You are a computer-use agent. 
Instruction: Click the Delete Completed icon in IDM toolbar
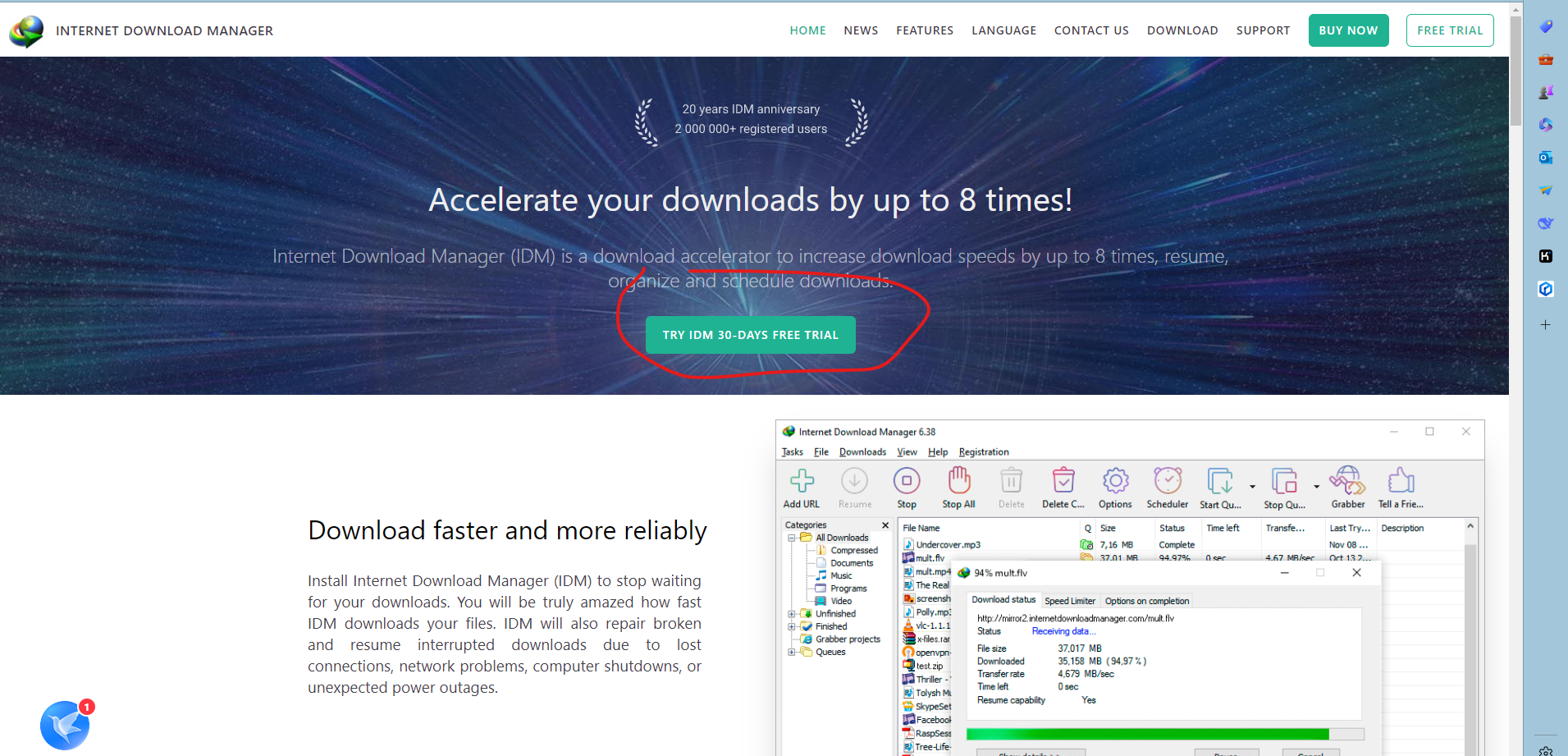[x=1063, y=481]
